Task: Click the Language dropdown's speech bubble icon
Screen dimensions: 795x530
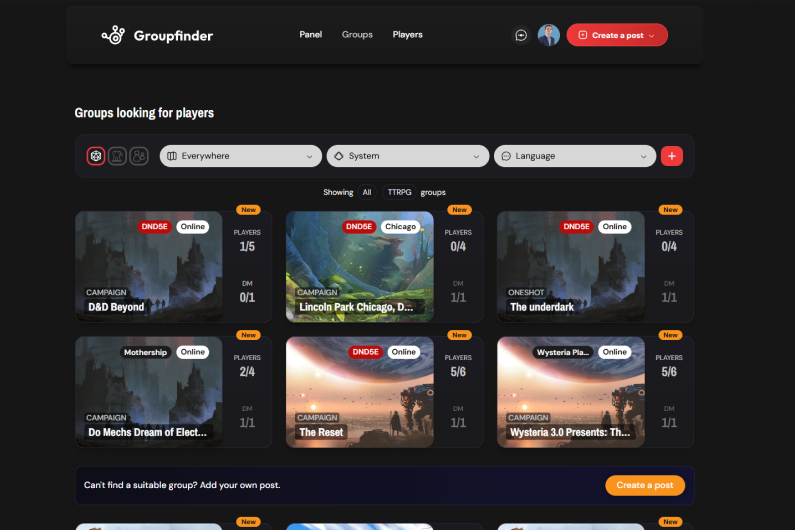Action: [x=505, y=156]
